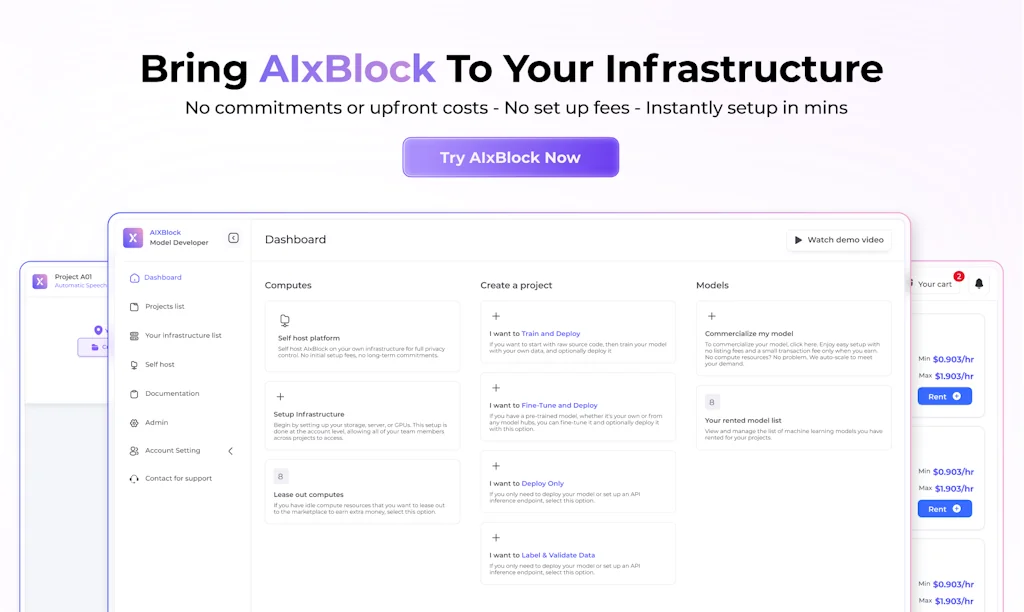Image resolution: width=1024 pixels, height=612 pixels.
Task: Click the play icon on Watch demo video
Action: point(798,240)
